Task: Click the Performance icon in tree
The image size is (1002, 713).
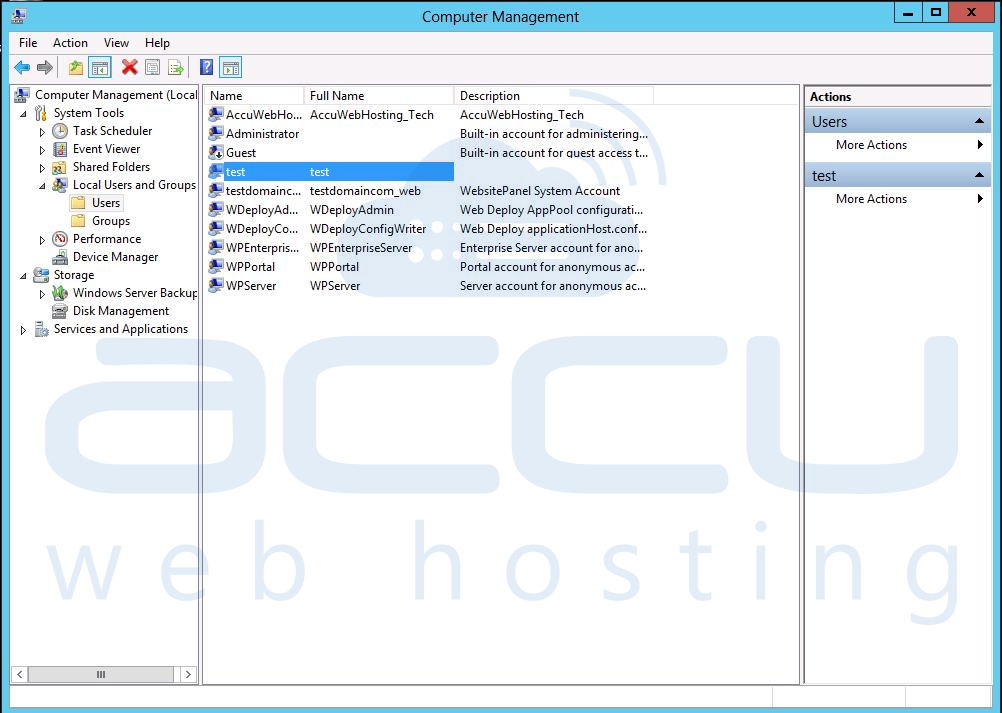Action: point(60,239)
